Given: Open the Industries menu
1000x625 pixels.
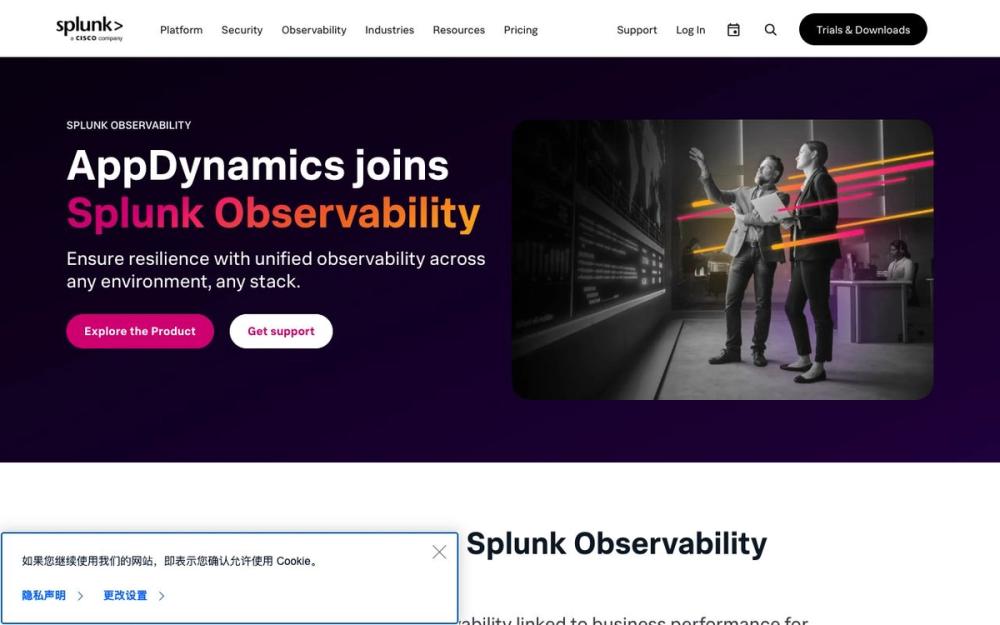Looking at the screenshot, I should point(389,30).
